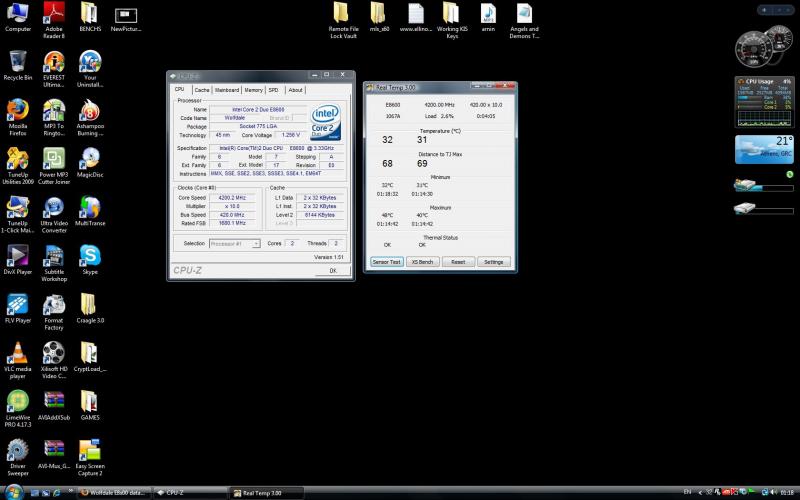This screenshot has height=500, width=800.
Task: Click the Core Voltage value field
Action: tap(290, 135)
